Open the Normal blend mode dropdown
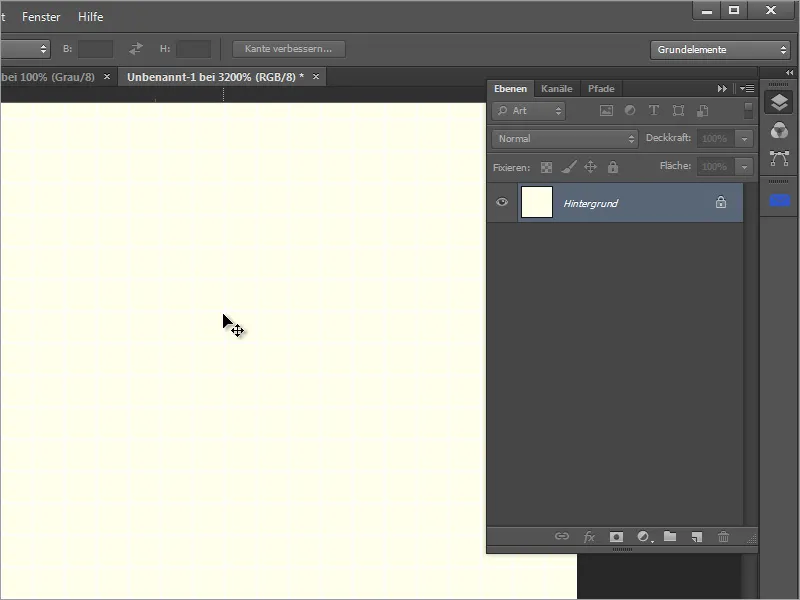The image size is (800, 600). tap(565, 139)
